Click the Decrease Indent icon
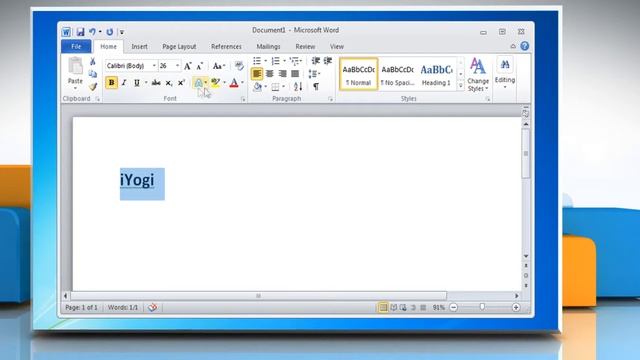Image resolution: width=640 pixels, height=360 pixels. [316, 61]
